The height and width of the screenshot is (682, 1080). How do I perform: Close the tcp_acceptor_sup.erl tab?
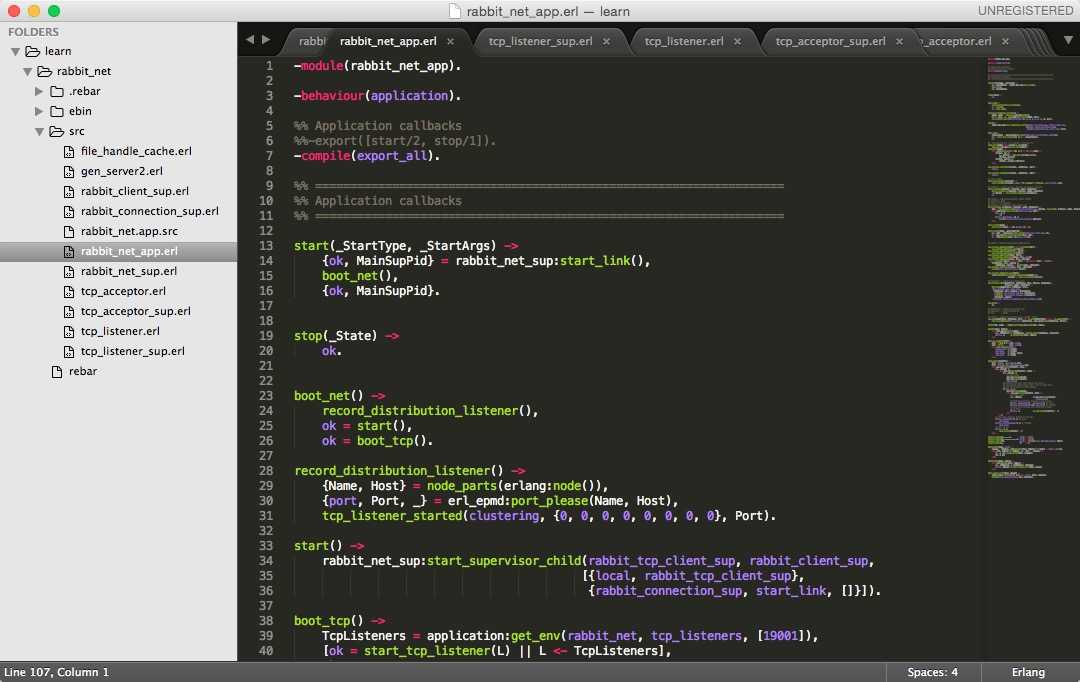[900, 41]
